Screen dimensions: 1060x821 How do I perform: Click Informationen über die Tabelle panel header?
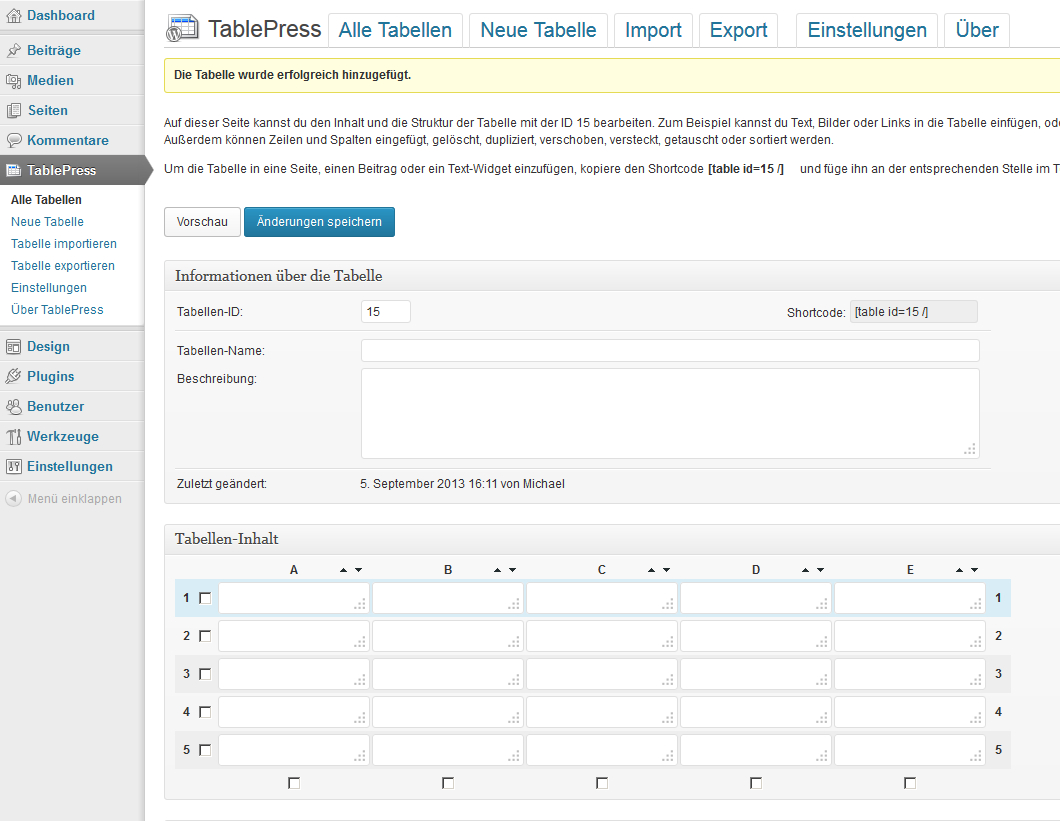click(x=612, y=276)
